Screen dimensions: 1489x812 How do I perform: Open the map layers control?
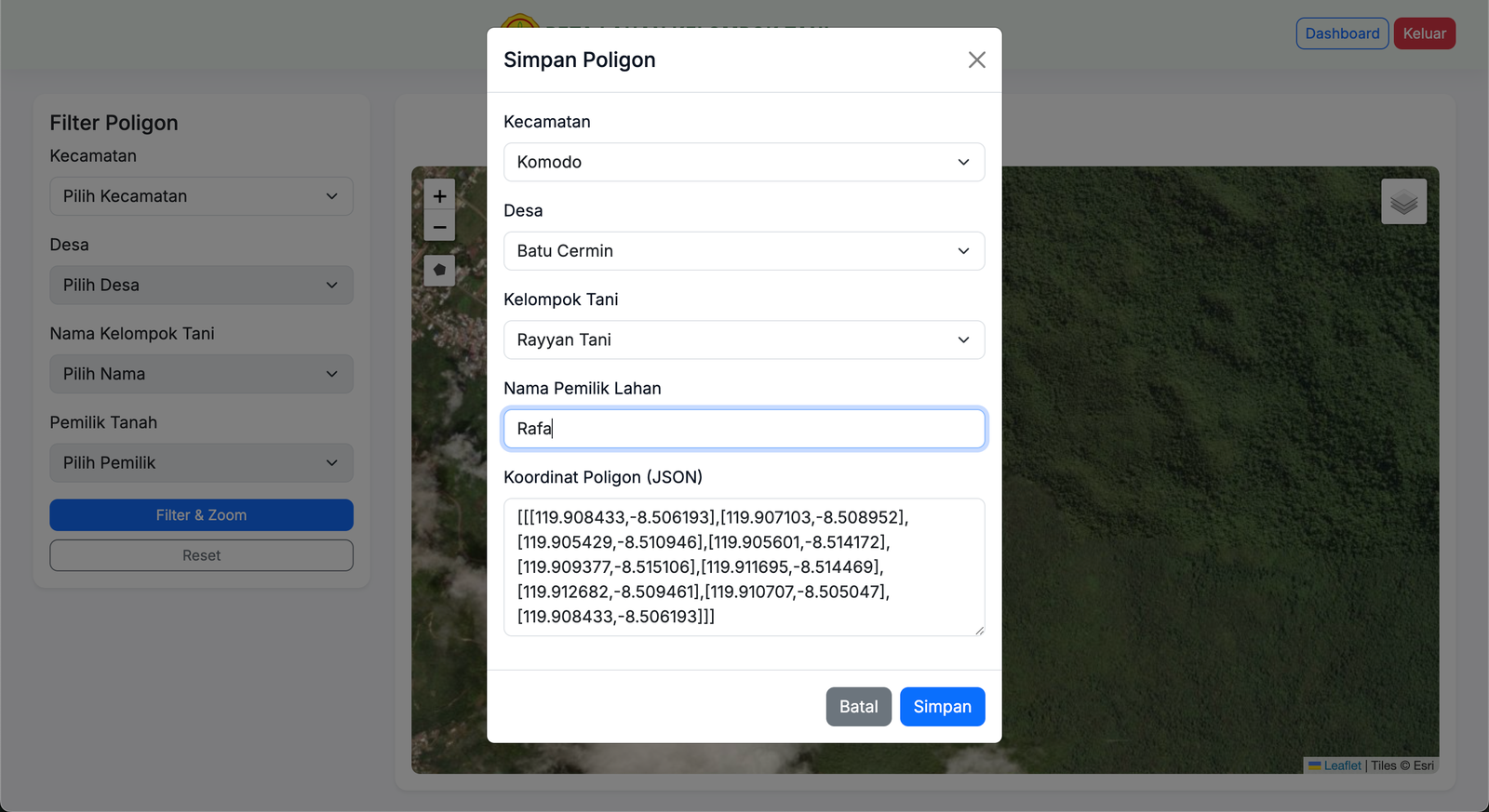1403,202
